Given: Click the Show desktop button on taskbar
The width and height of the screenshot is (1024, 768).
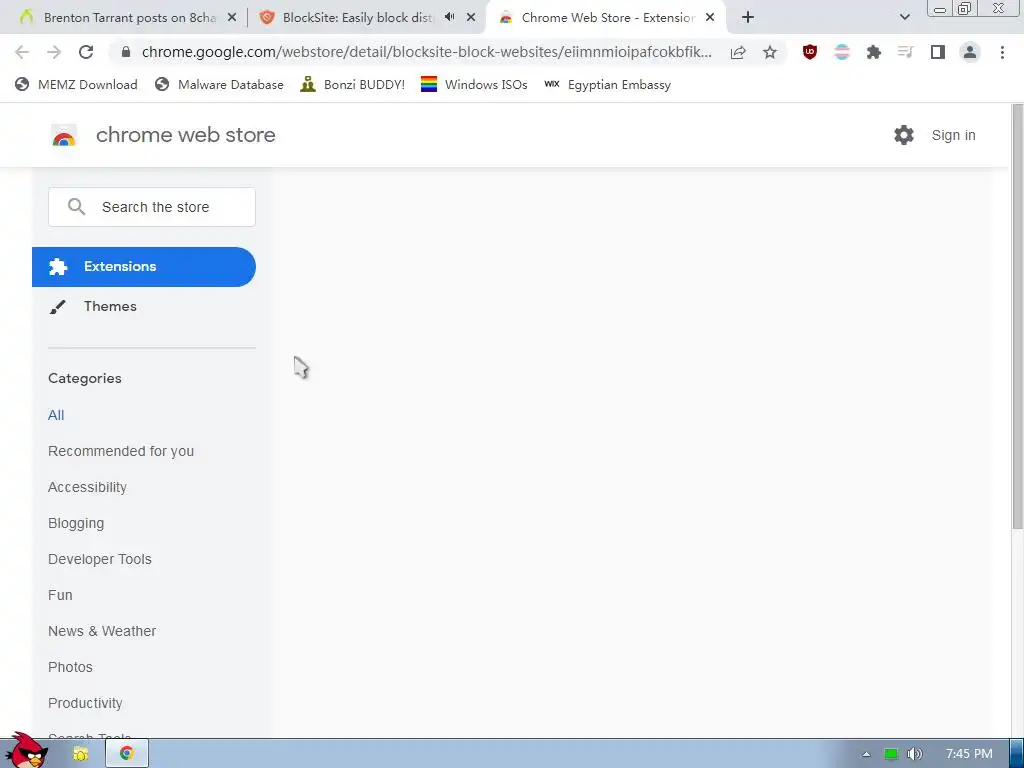Looking at the screenshot, I should 1017,754.
